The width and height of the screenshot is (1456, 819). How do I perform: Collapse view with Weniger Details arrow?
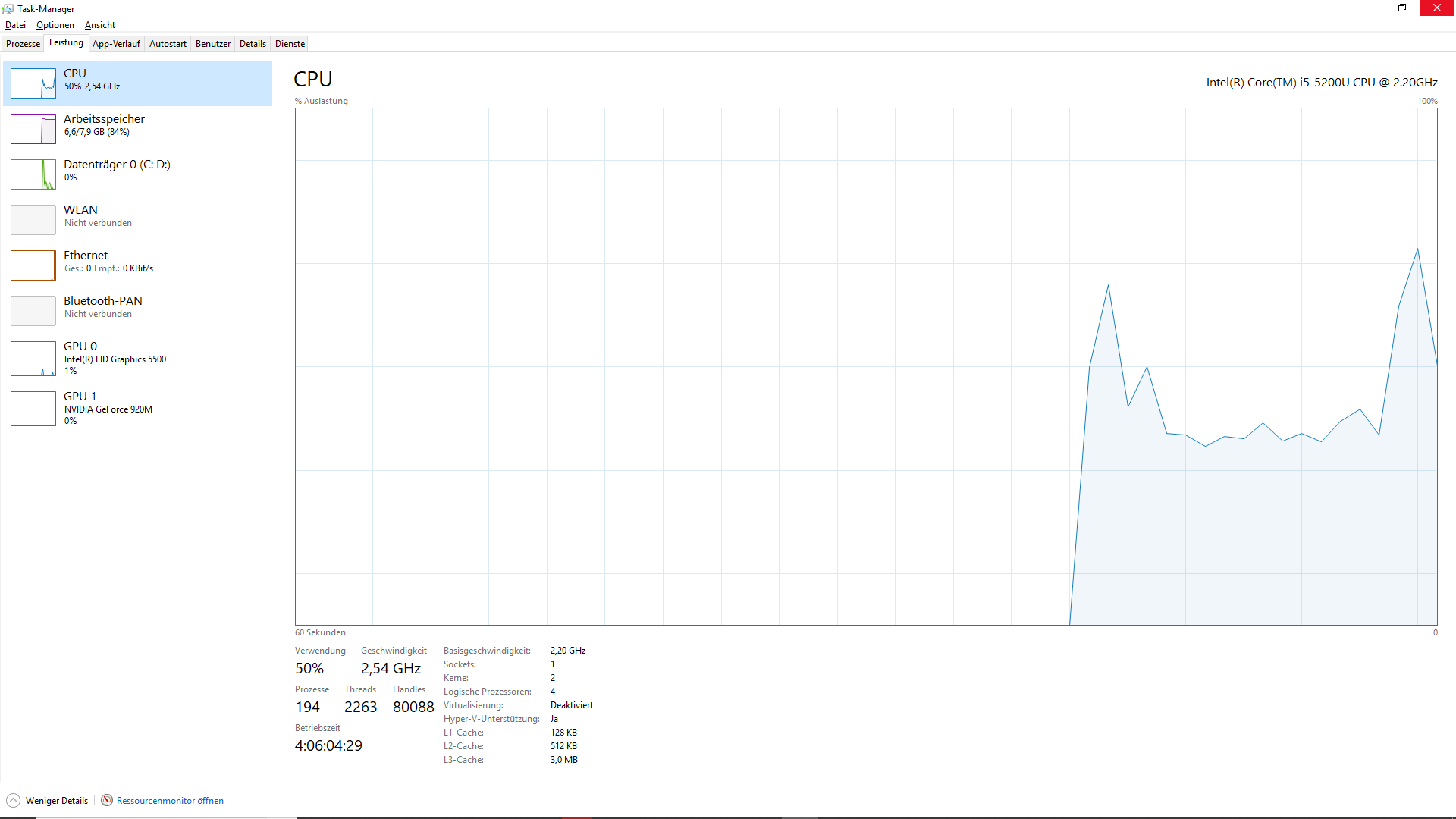pos(14,800)
